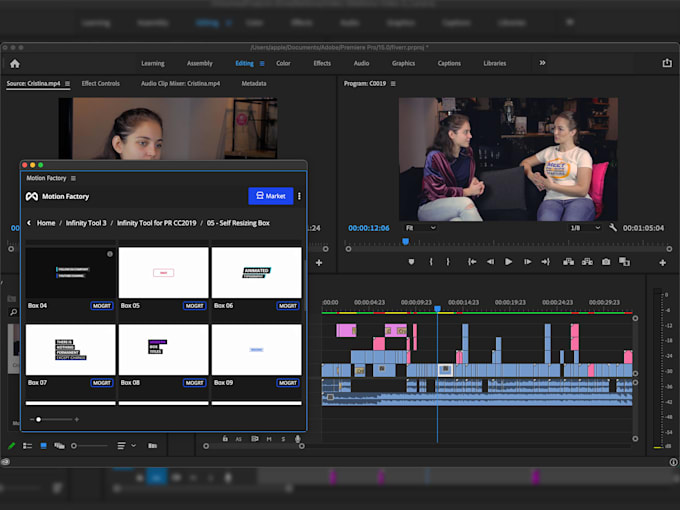Image resolution: width=680 pixels, height=510 pixels.
Task: Toggle Comparison View icon
Action: [x=624, y=262]
